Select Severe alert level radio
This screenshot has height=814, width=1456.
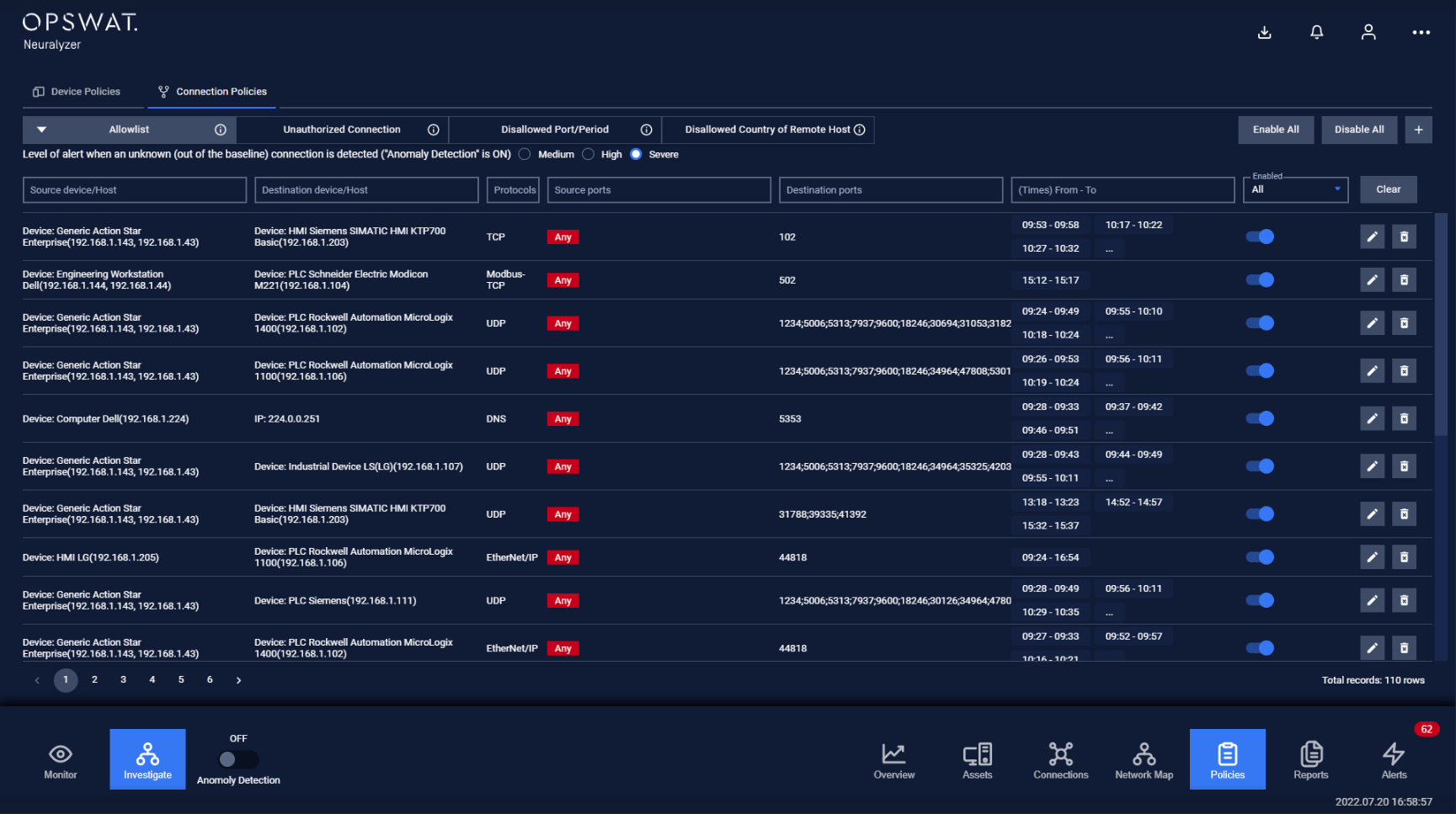(x=636, y=154)
